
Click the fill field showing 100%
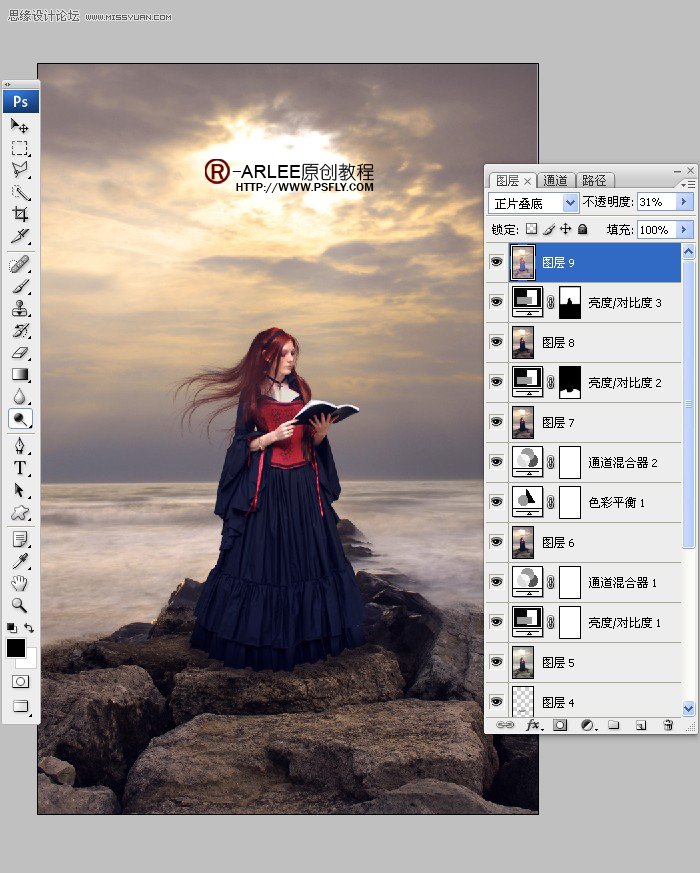coord(657,229)
